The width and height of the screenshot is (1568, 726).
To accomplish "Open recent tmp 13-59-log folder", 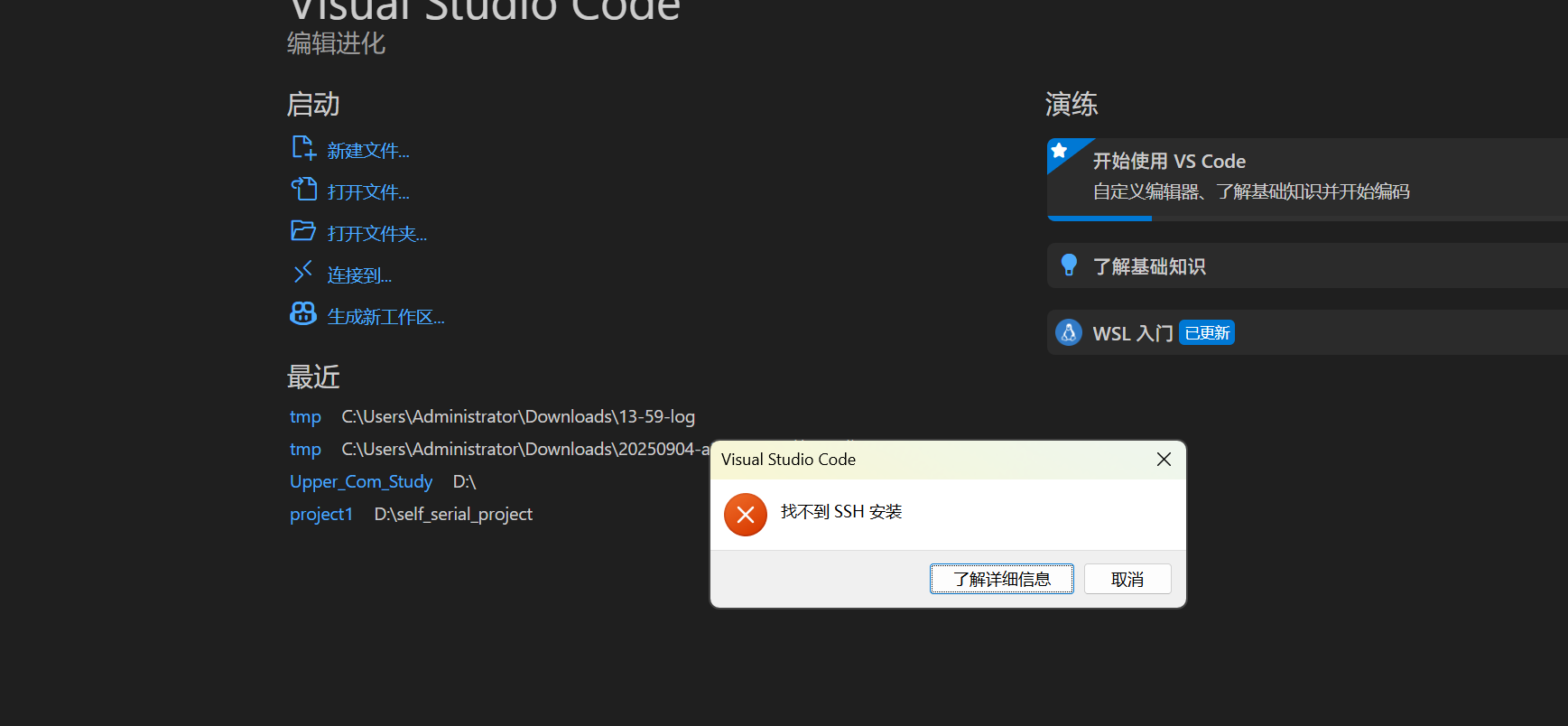I will (305, 416).
